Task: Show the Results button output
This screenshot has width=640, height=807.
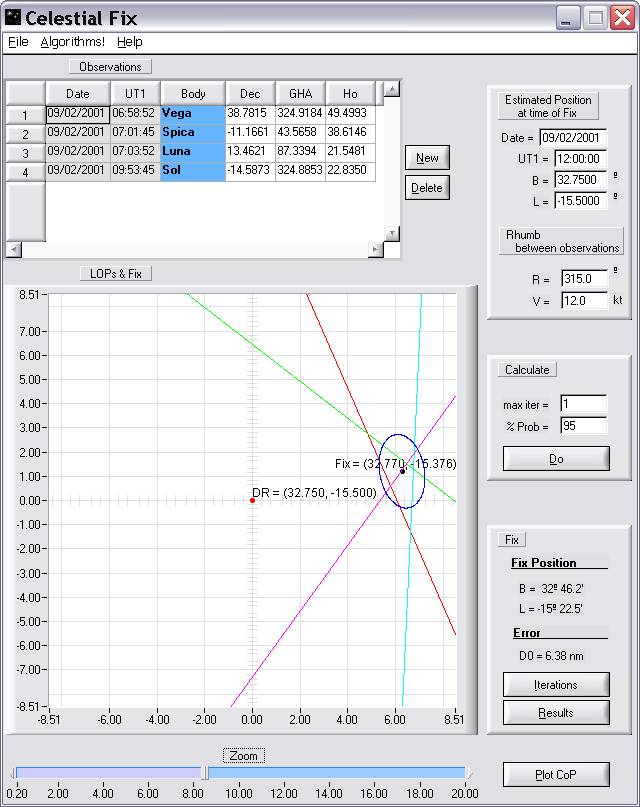Action: pos(555,712)
